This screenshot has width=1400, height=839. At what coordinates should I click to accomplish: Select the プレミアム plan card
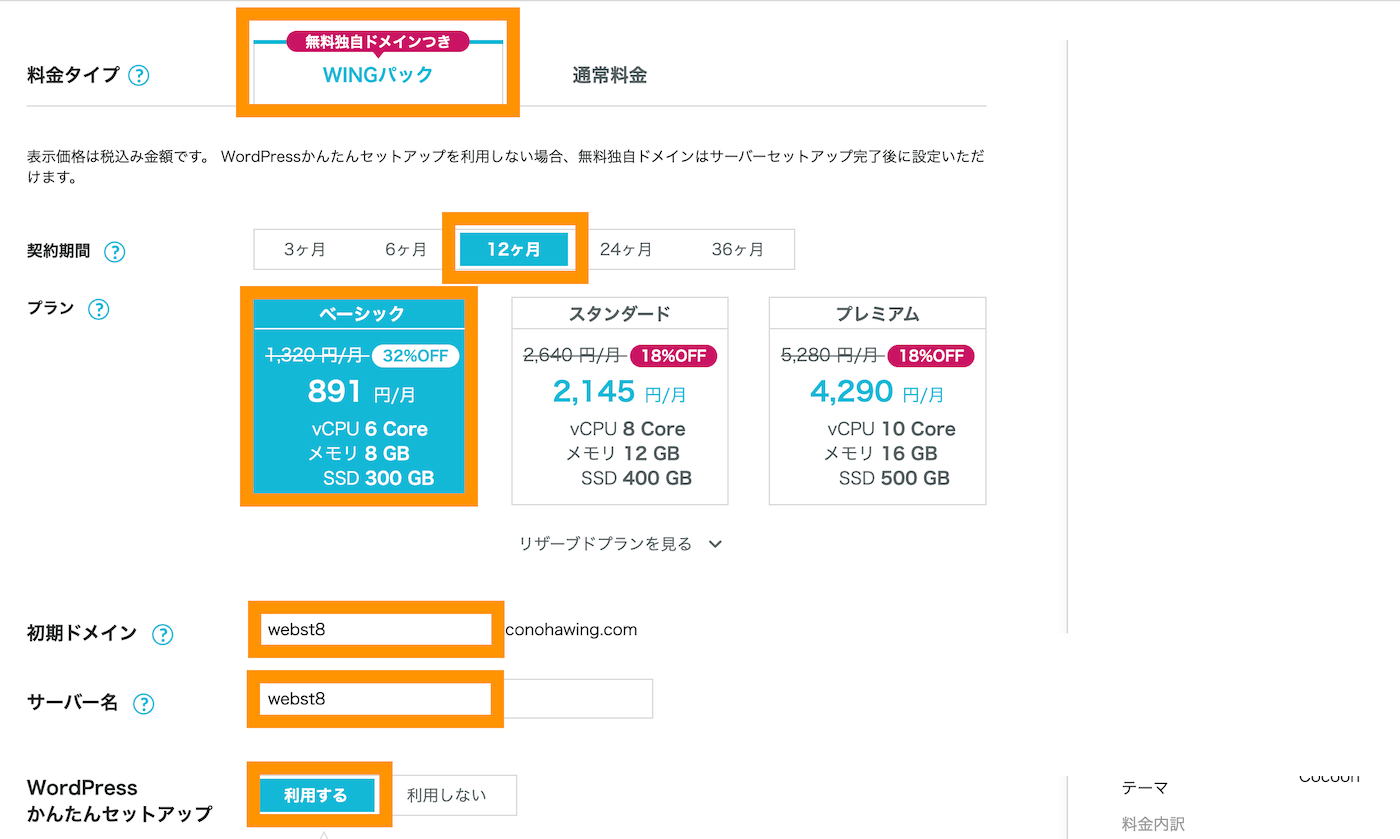877,401
